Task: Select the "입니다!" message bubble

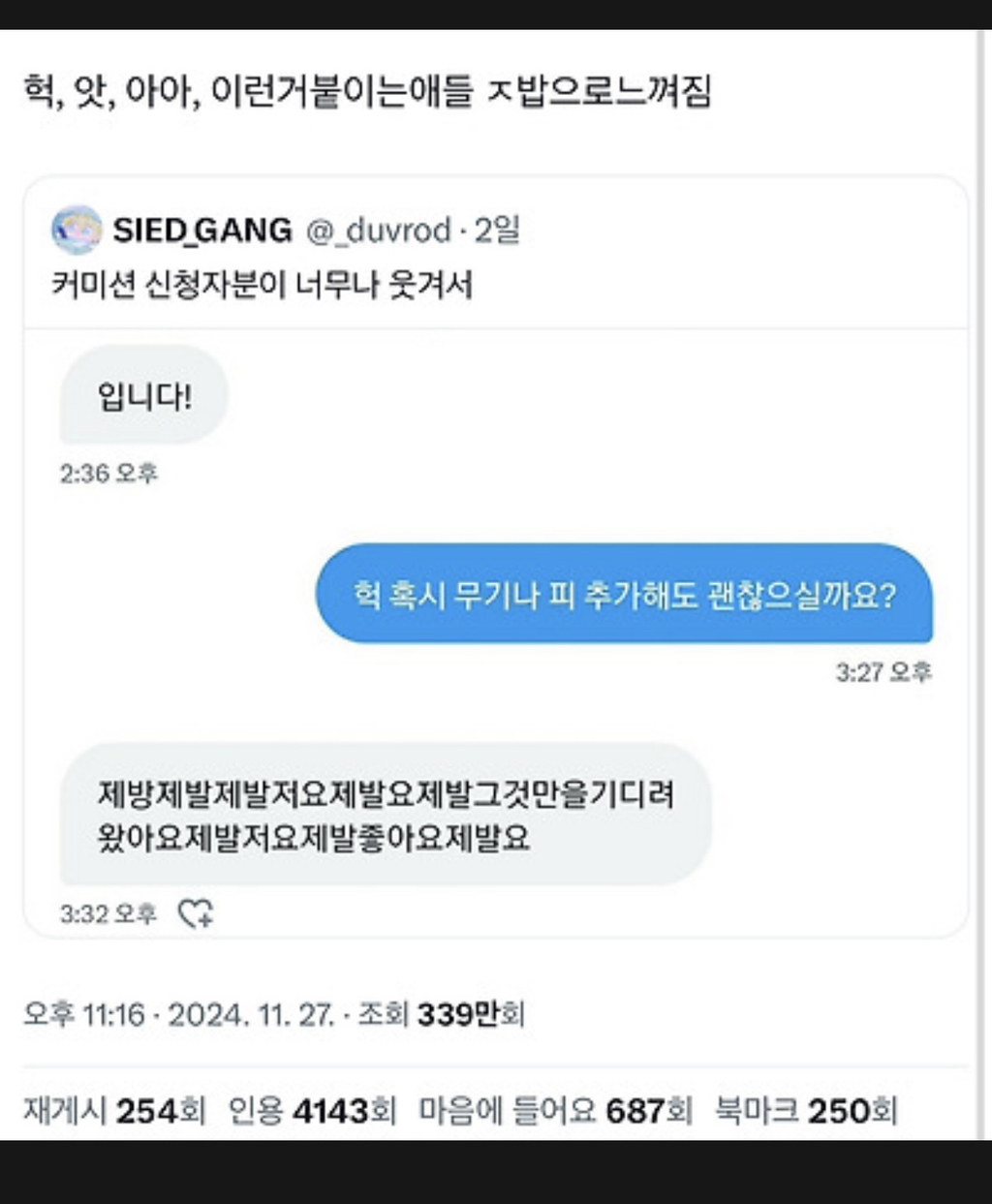Action: point(144,396)
